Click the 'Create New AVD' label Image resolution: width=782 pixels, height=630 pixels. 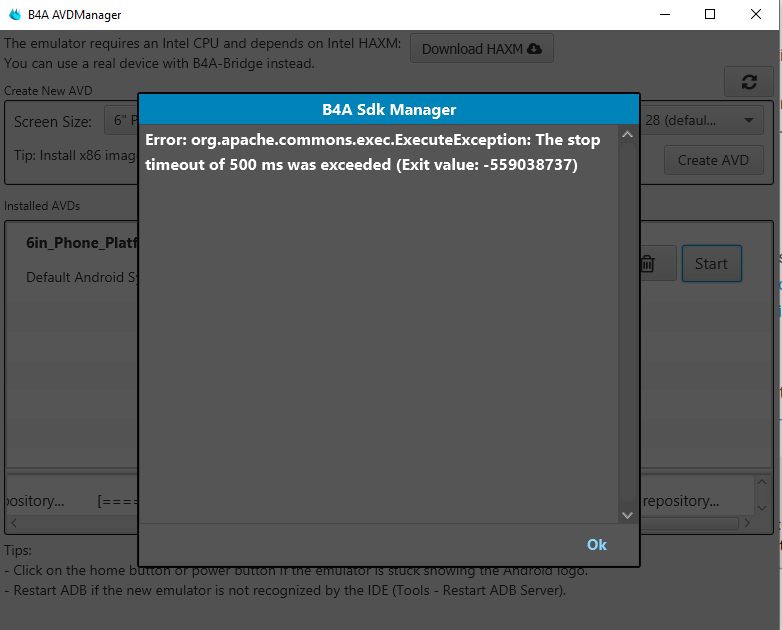click(x=48, y=91)
